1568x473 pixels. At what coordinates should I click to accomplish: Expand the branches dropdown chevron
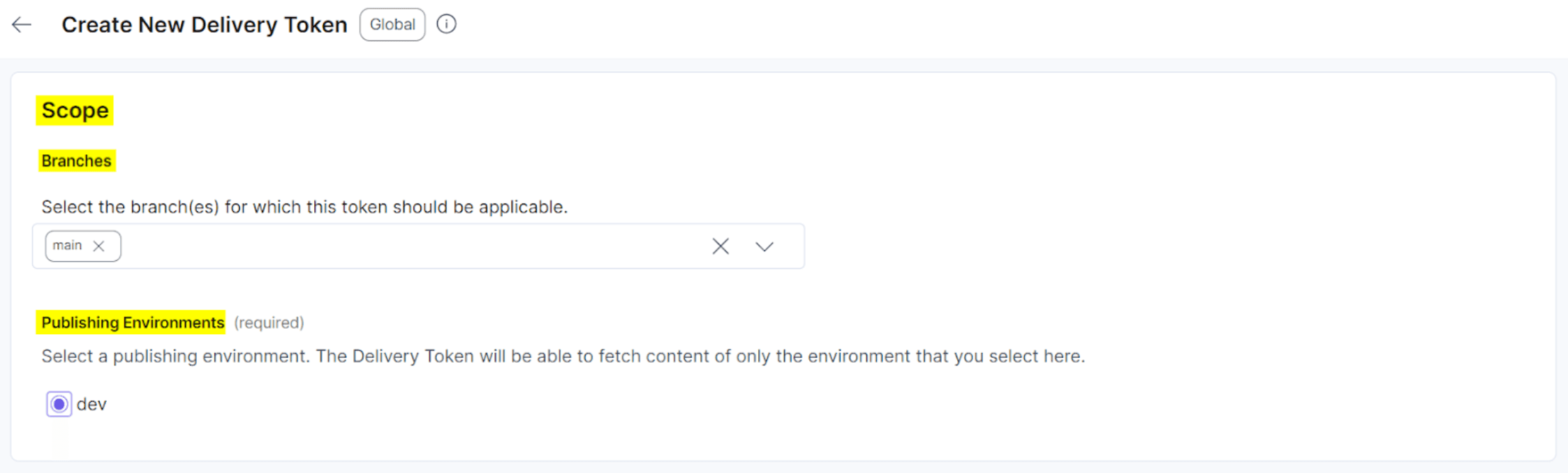click(764, 246)
